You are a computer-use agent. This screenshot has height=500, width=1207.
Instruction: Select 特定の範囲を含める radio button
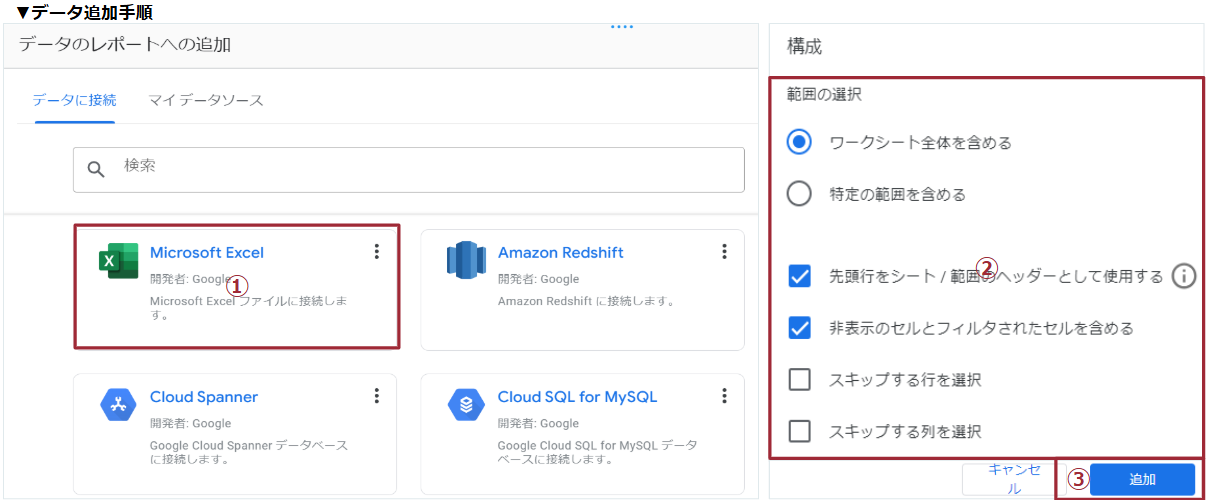pos(799,194)
